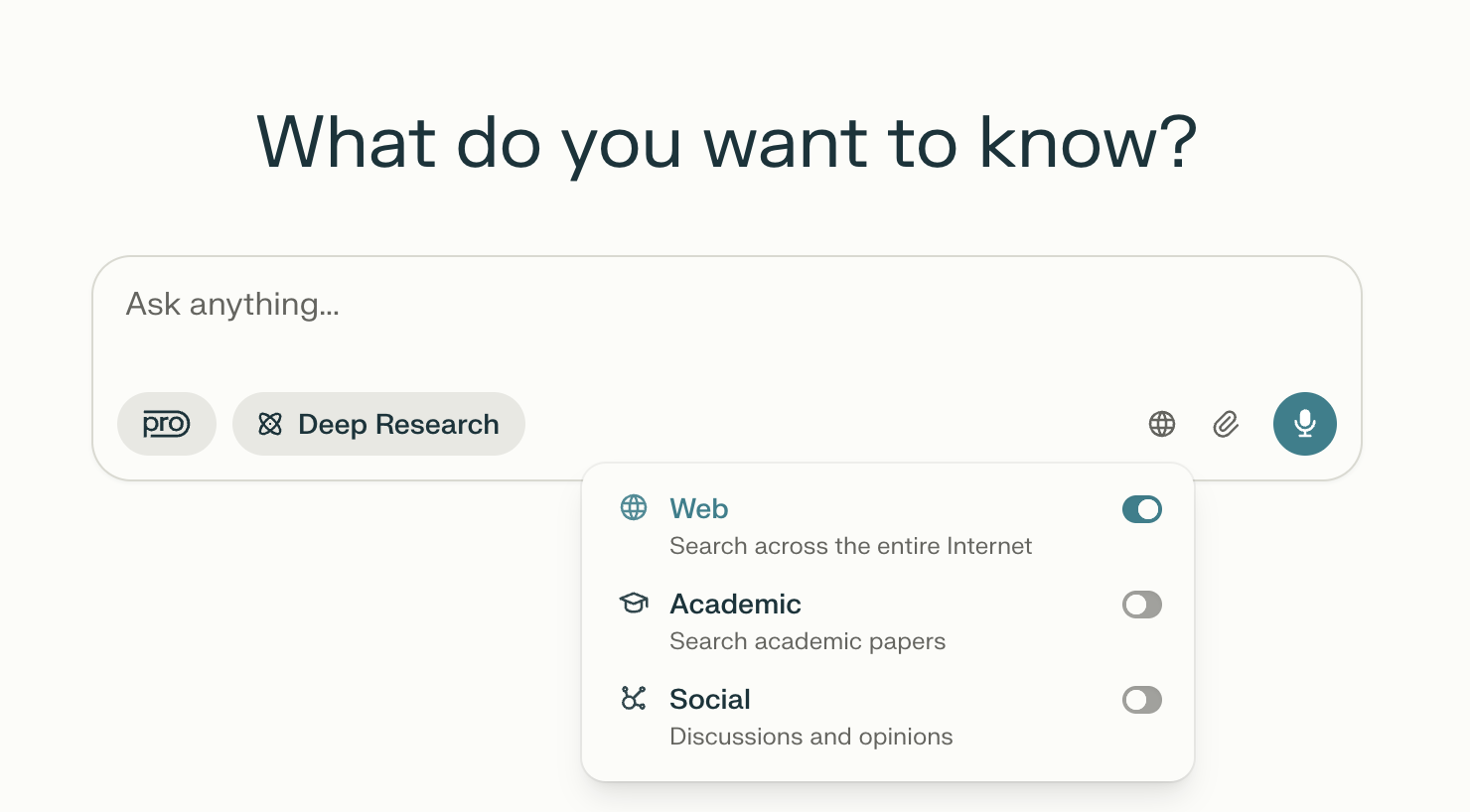Click the Ask anything input field
Viewport: 1470px width, 812px height.
397,304
